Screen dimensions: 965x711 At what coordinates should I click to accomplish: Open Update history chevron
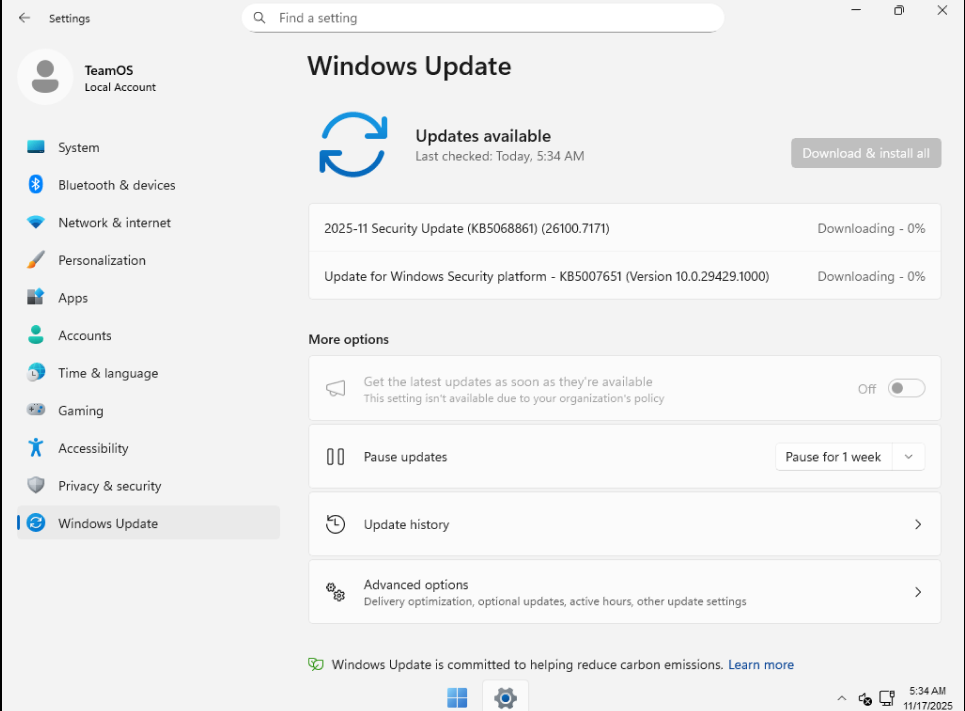tap(918, 524)
